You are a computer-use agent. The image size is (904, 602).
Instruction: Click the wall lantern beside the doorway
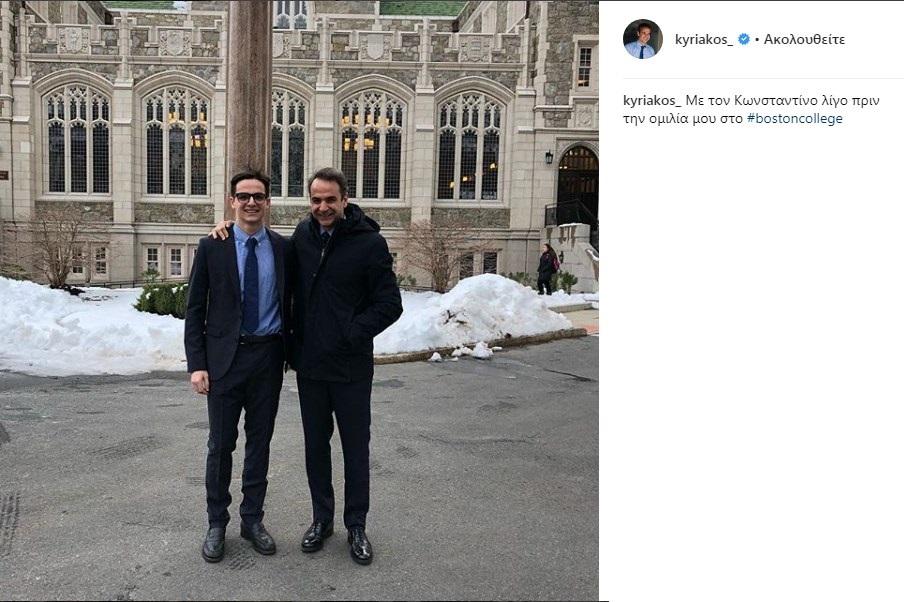[549, 157]
